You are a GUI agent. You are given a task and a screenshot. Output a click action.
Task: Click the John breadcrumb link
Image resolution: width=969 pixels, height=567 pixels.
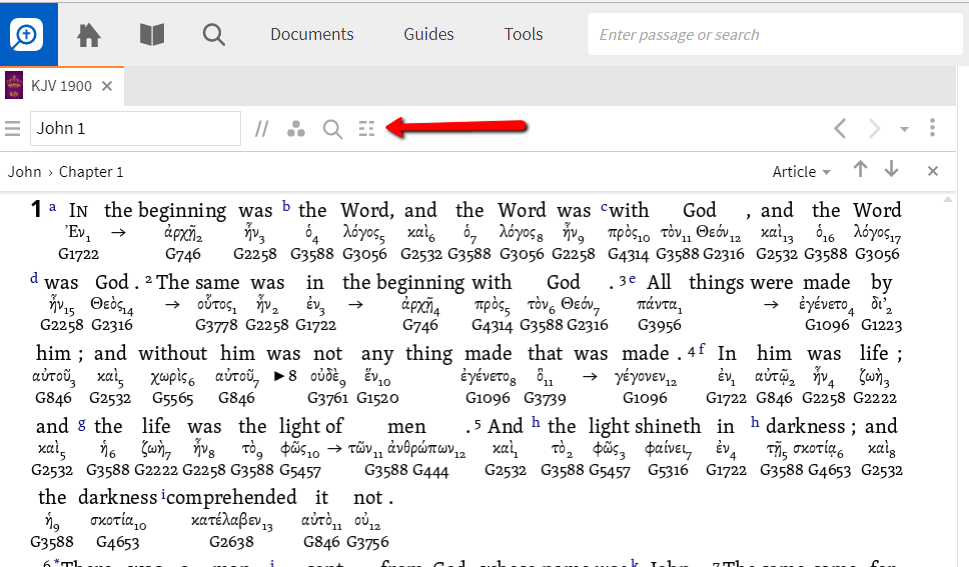click(x=25, y=172)
